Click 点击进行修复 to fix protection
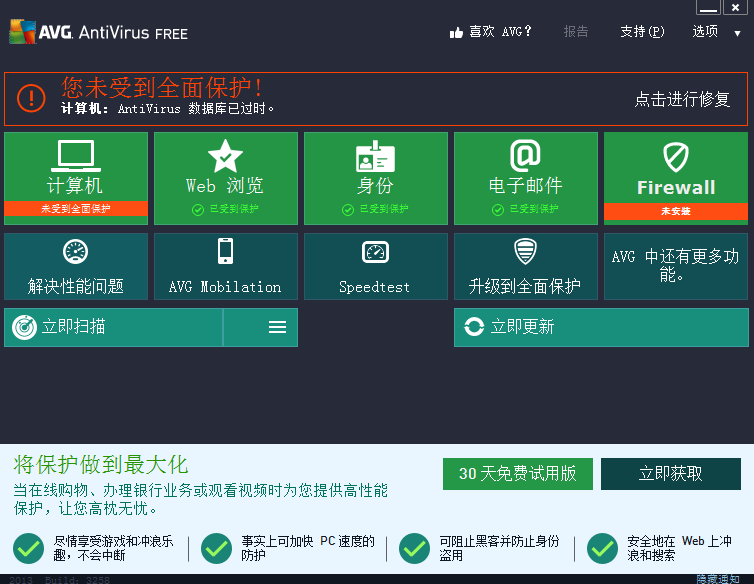The height and width of the screenshot is (584, 754). pos(682,99)
